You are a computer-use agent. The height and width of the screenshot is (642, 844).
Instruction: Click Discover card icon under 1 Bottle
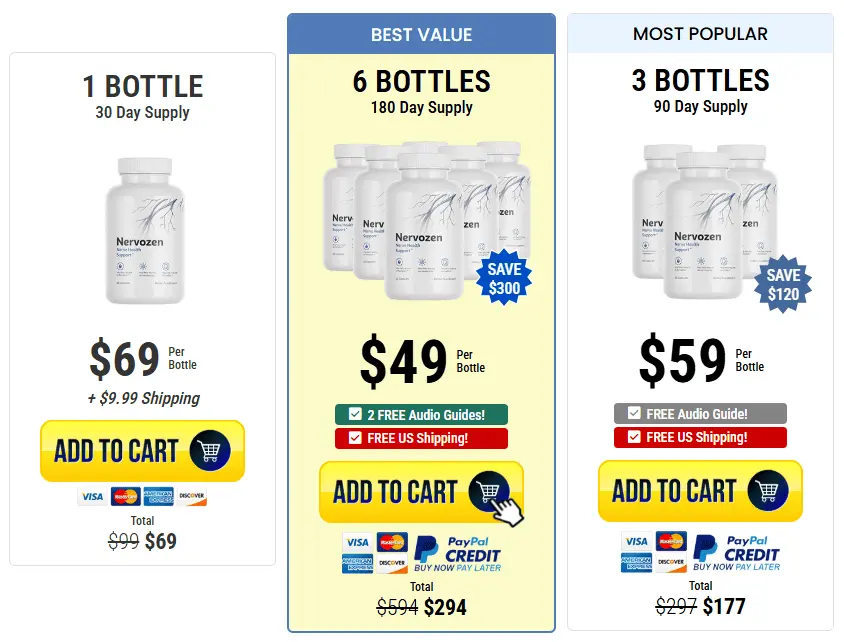point(191,496)
